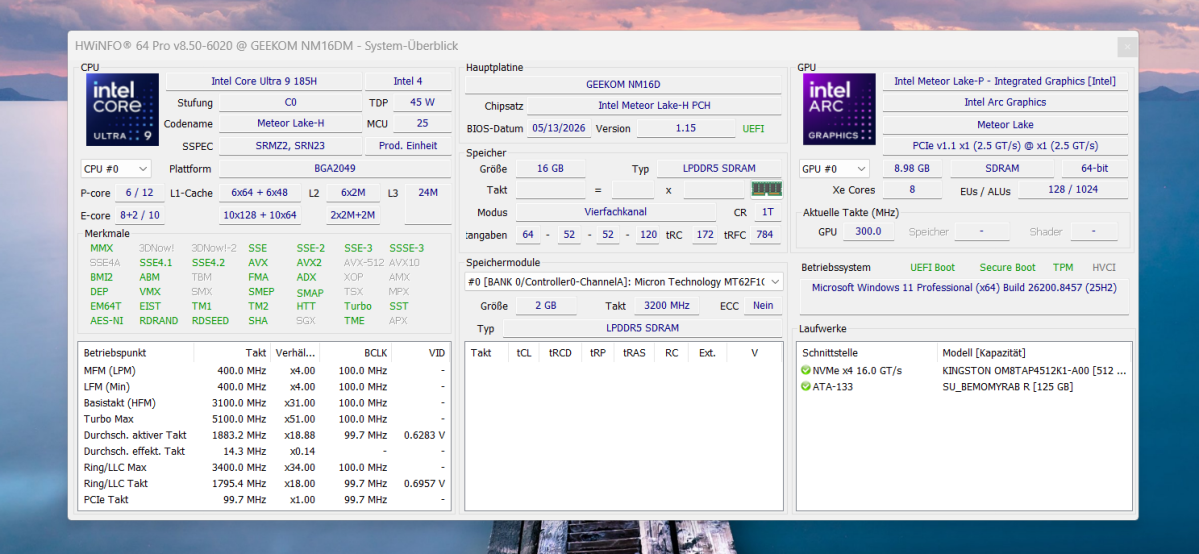Click the Modell [Kapazität] column header

pyautogui.click(x=1034, y=353)
